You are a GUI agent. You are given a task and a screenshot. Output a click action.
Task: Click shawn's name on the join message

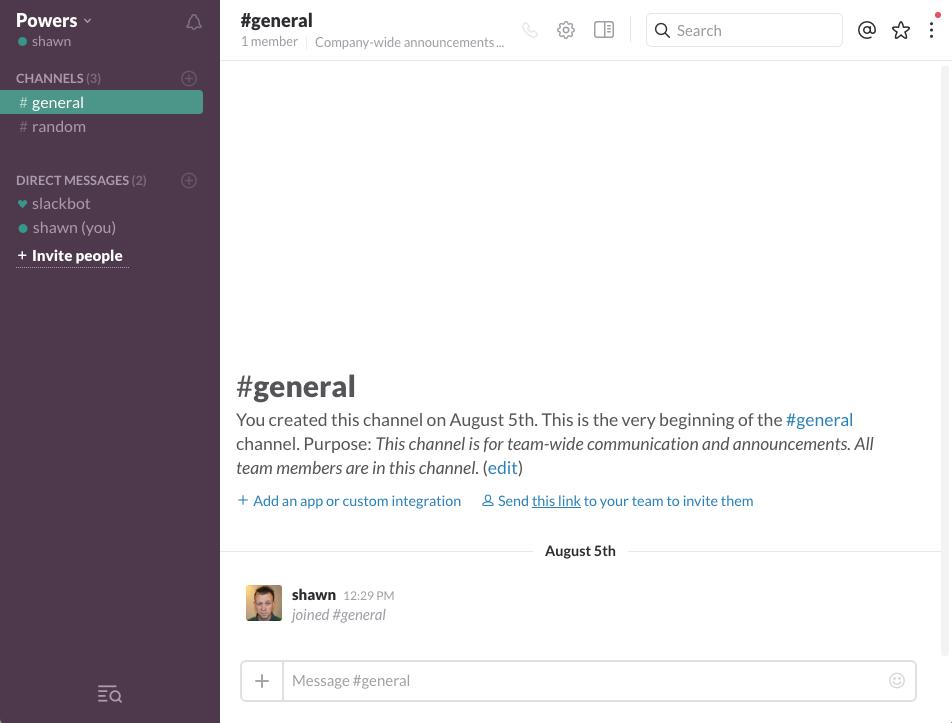313,594
